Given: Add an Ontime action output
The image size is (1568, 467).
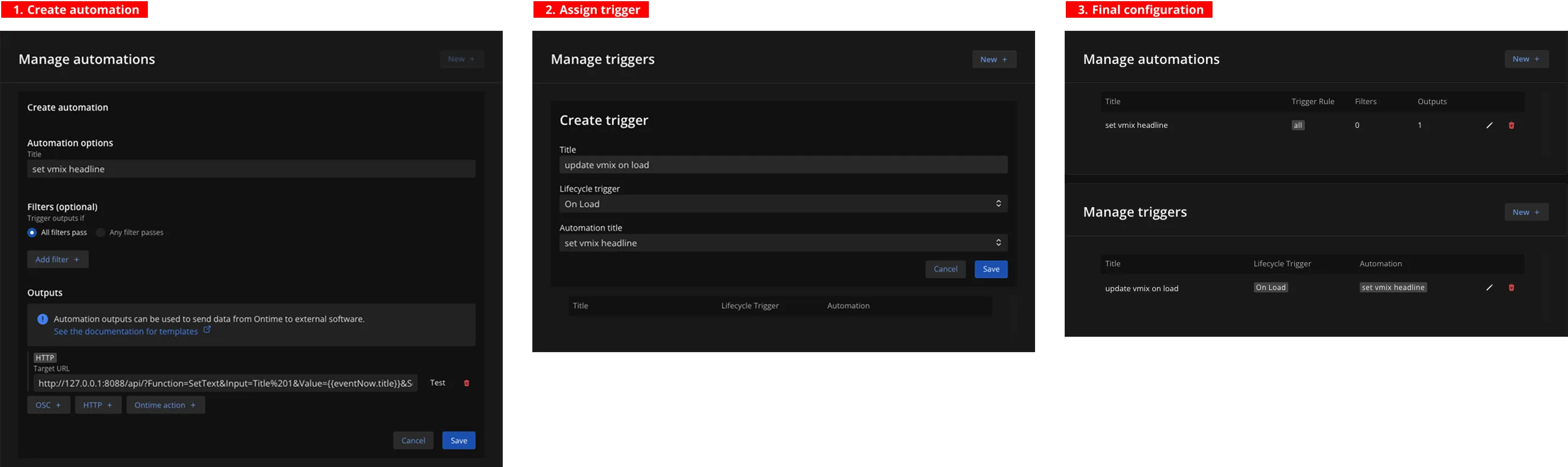Looking at the screenshot, I should [x=166, y=405].
